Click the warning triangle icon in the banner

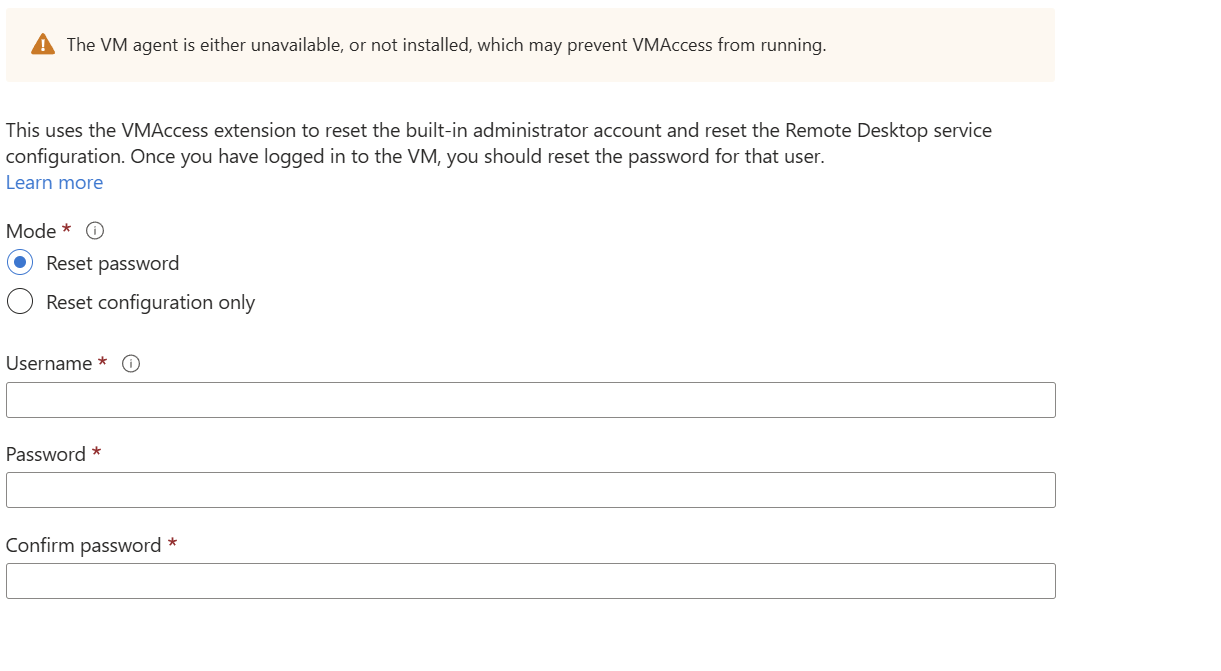coord(42,44)
